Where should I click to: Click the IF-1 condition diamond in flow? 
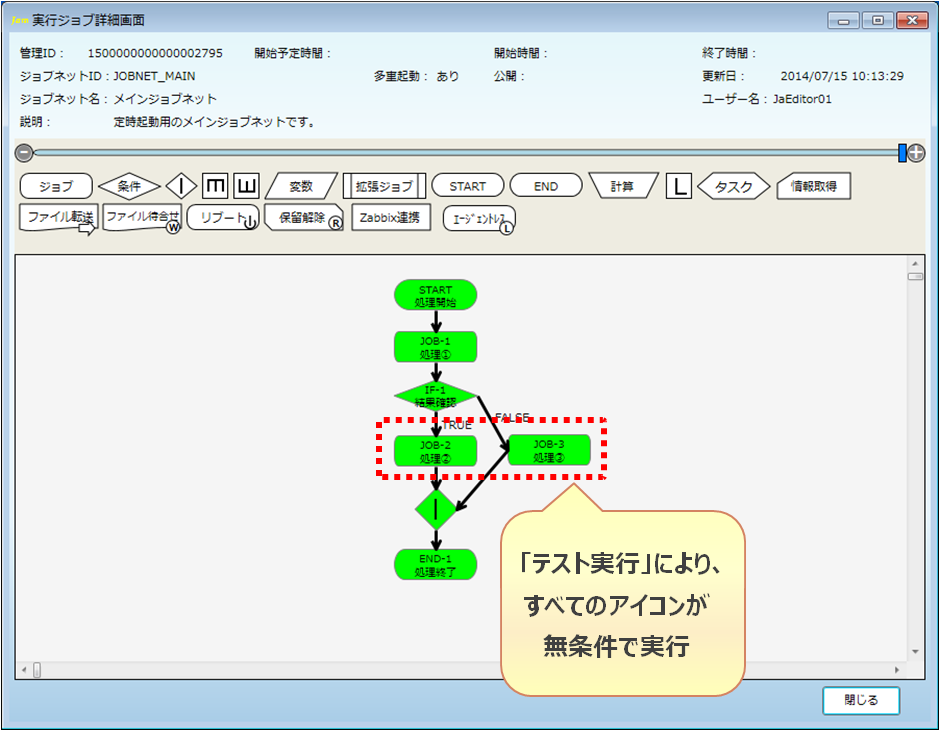click(x=435, y=396)
